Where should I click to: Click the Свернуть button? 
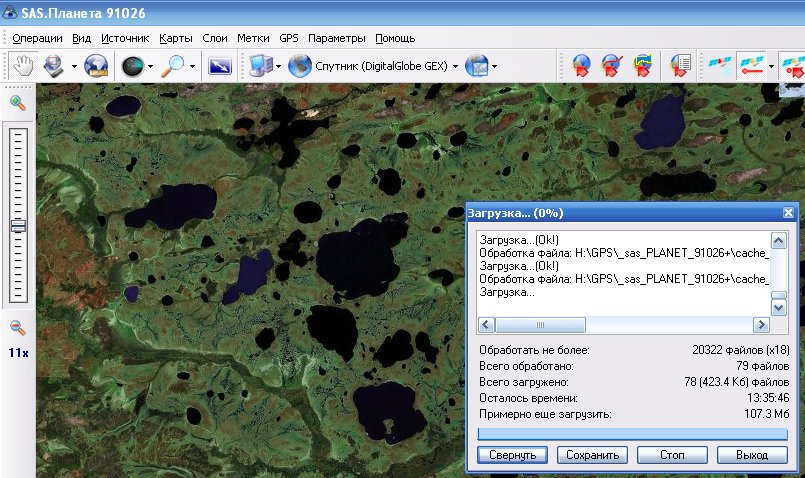512,455
